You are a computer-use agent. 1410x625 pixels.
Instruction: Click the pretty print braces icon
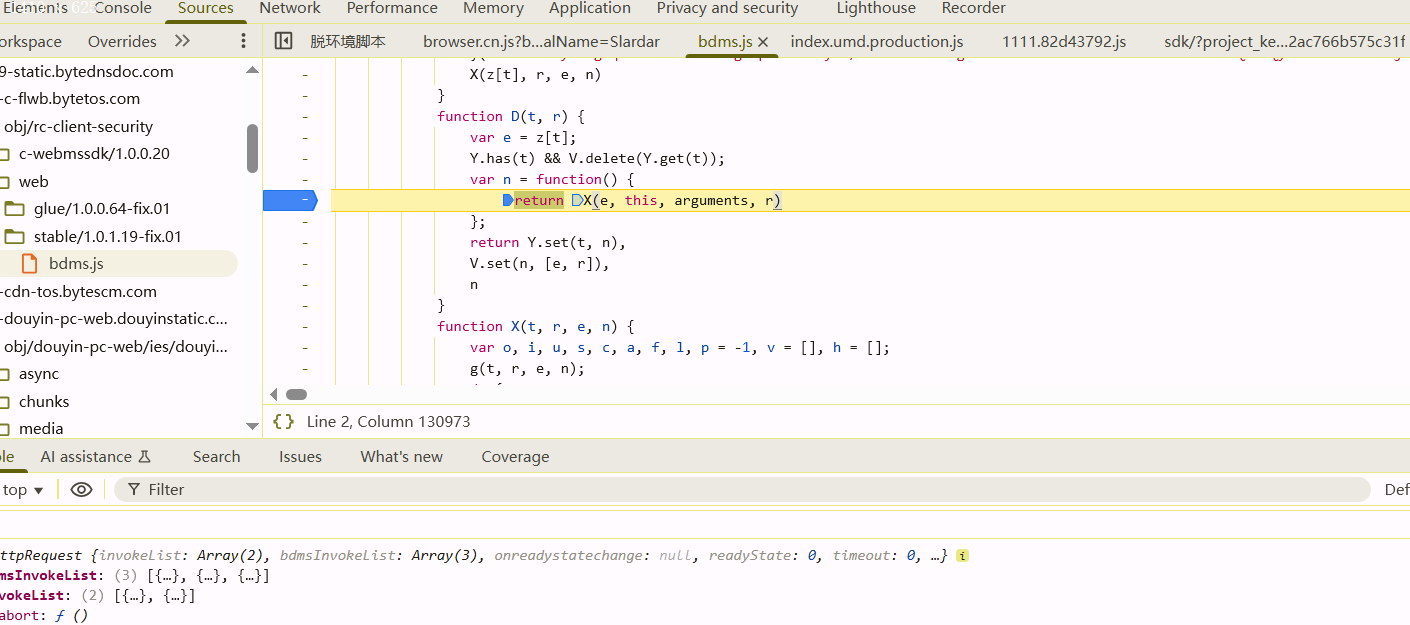pos(283,422)
